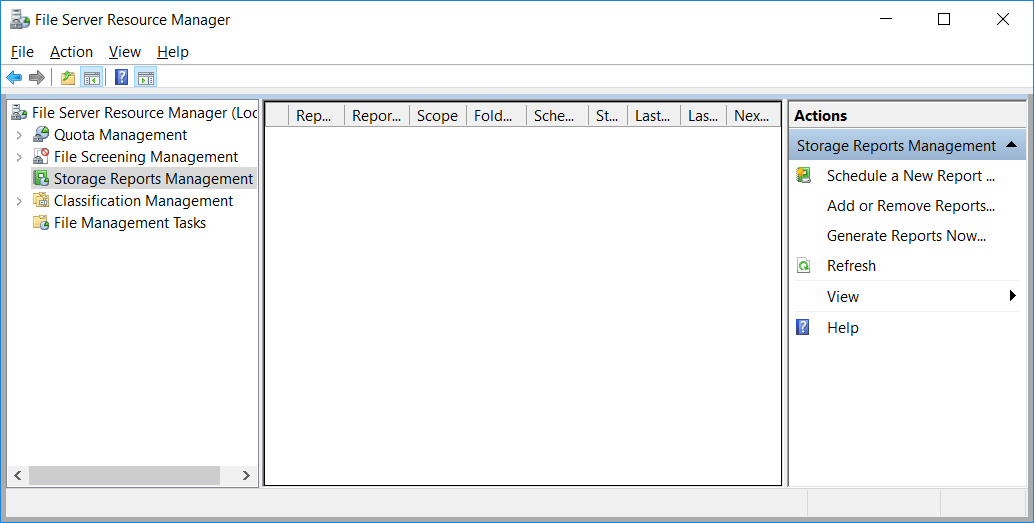
Task: Toggle the Show/Hide Console Tree icon
Action: [92, 78]
